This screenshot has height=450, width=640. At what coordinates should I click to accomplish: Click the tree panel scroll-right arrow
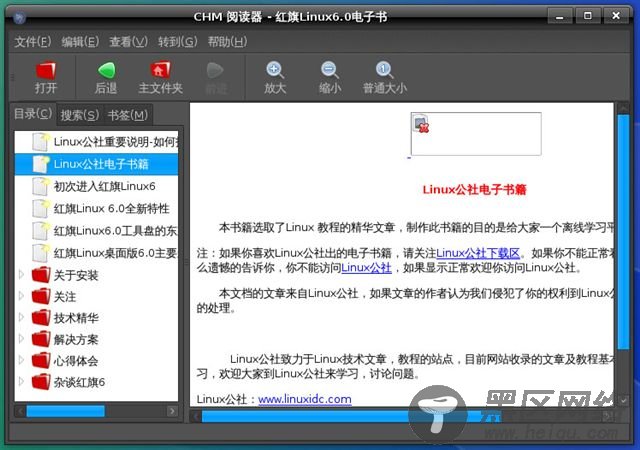point(172,411)
